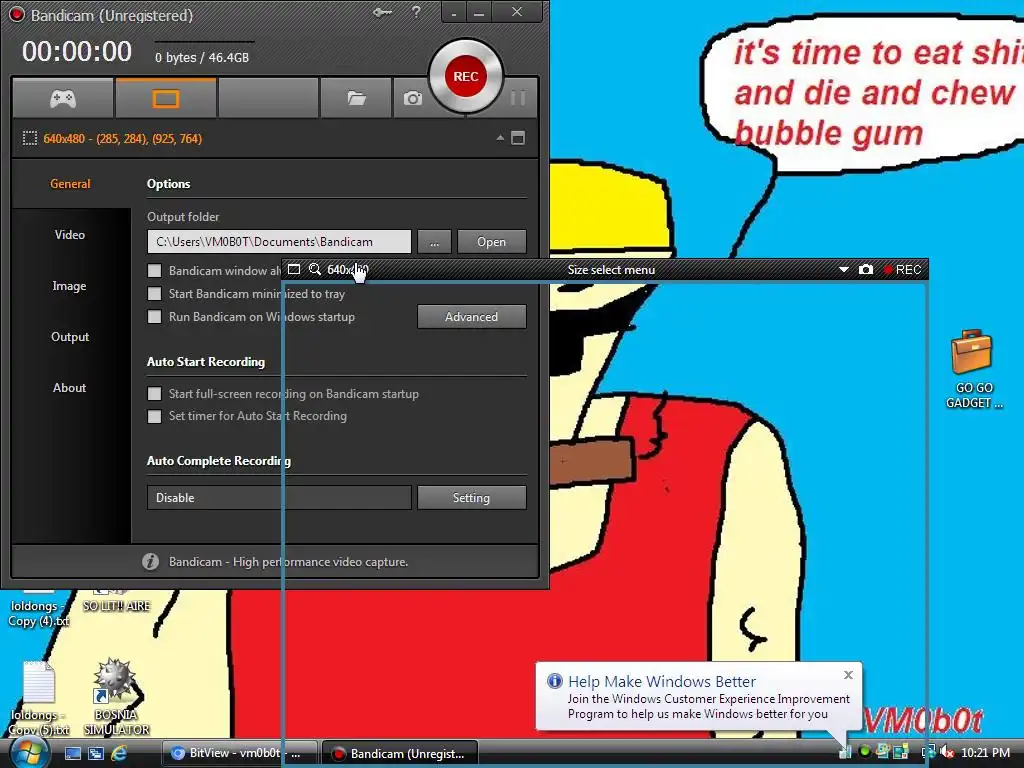Image resolution: width=1024 pixels, height=768 pixels.
Task: Click the 10:21 PM taskbar clock
Action: coord(985,752)
